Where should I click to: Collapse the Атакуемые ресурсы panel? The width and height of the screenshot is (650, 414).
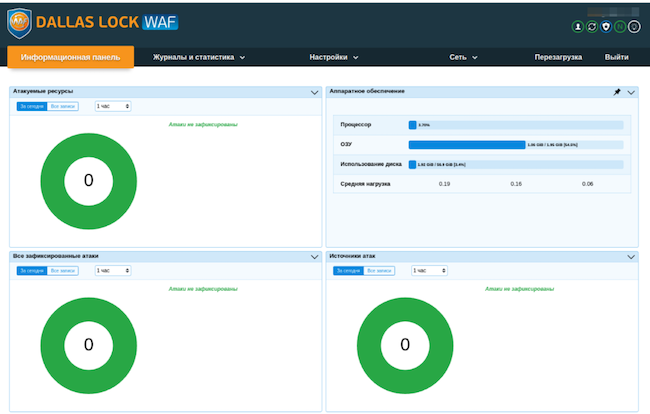click(x=314, y=92)
